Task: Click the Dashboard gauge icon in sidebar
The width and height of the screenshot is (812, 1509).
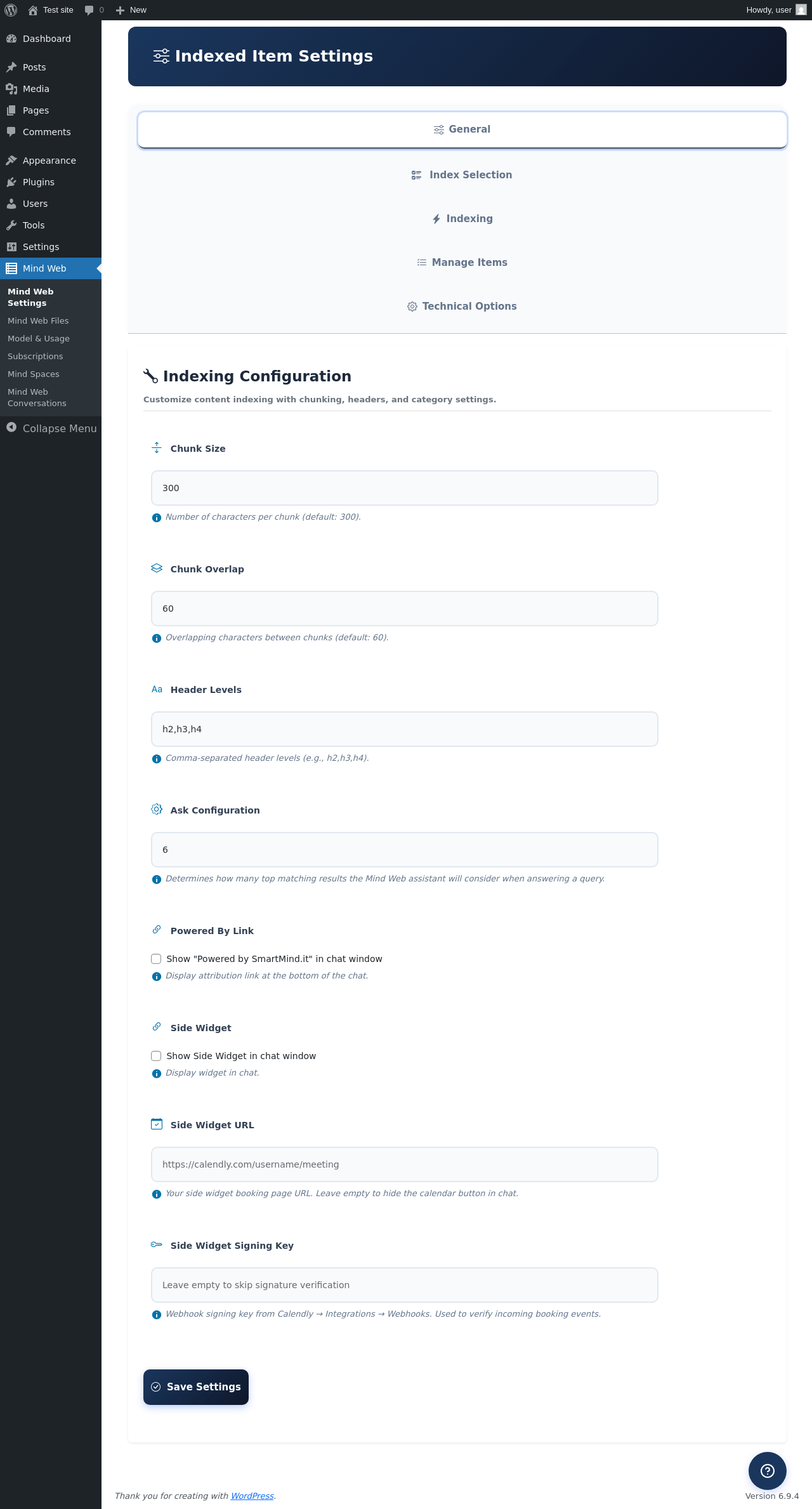Action: 11,39
